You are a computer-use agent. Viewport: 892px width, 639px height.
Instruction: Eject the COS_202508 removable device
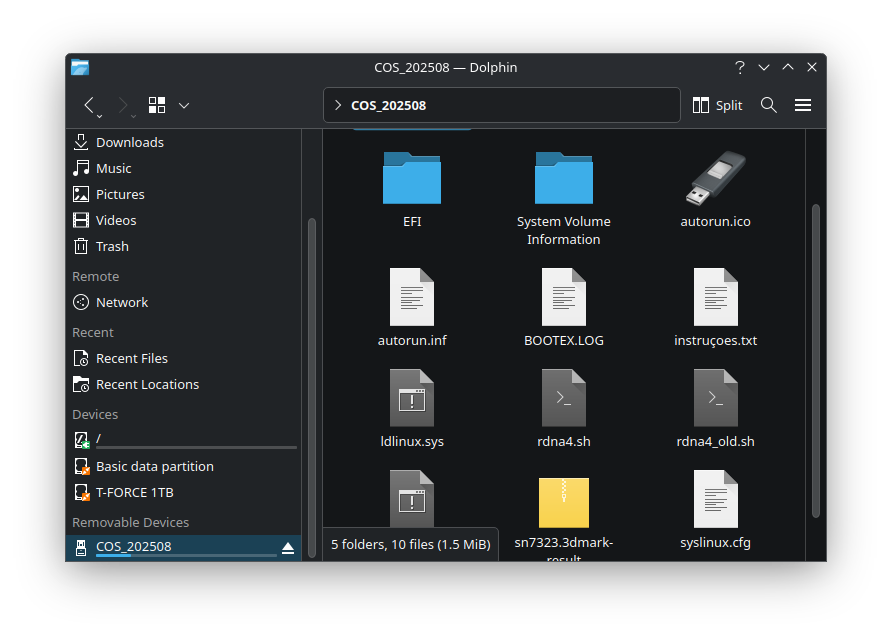(x=288, y=547)
